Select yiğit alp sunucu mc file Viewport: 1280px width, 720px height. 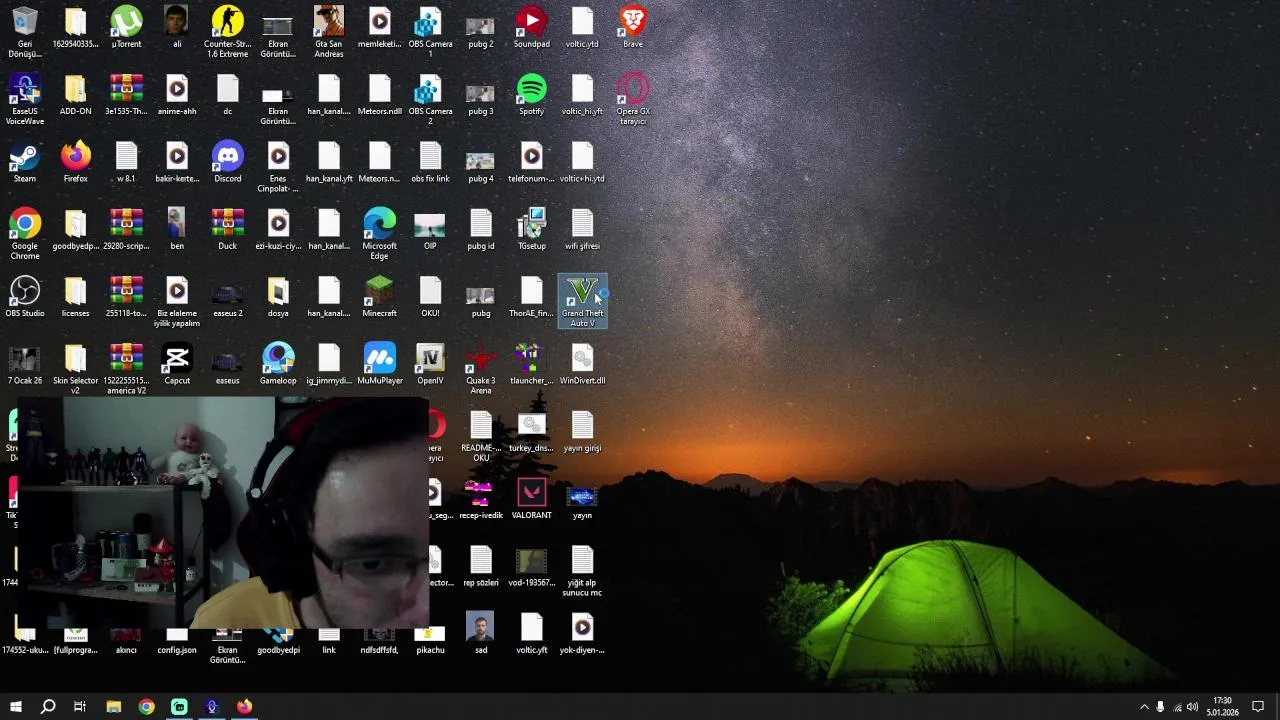(x=582, y=570)
